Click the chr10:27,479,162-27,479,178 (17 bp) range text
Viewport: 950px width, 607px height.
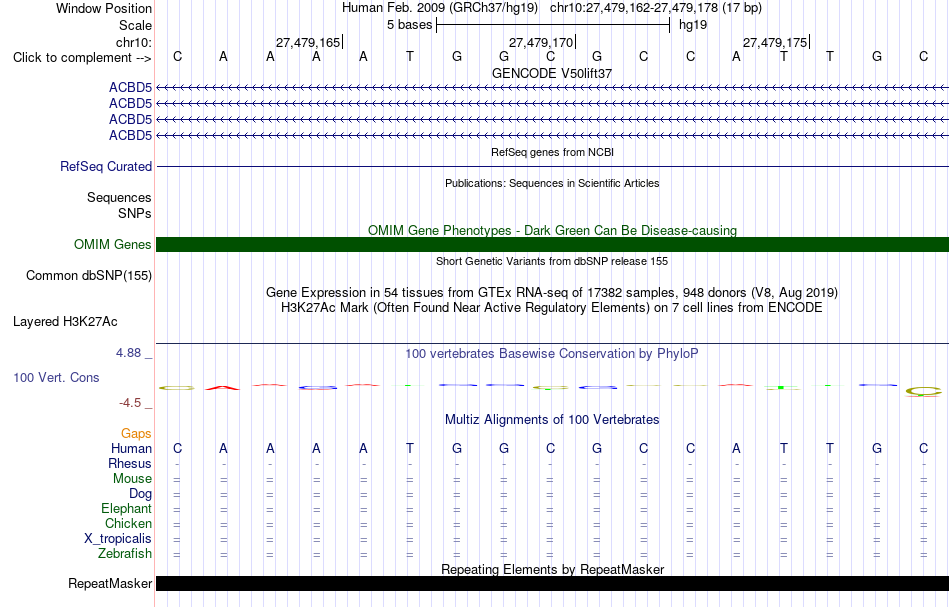pos(656,8)
